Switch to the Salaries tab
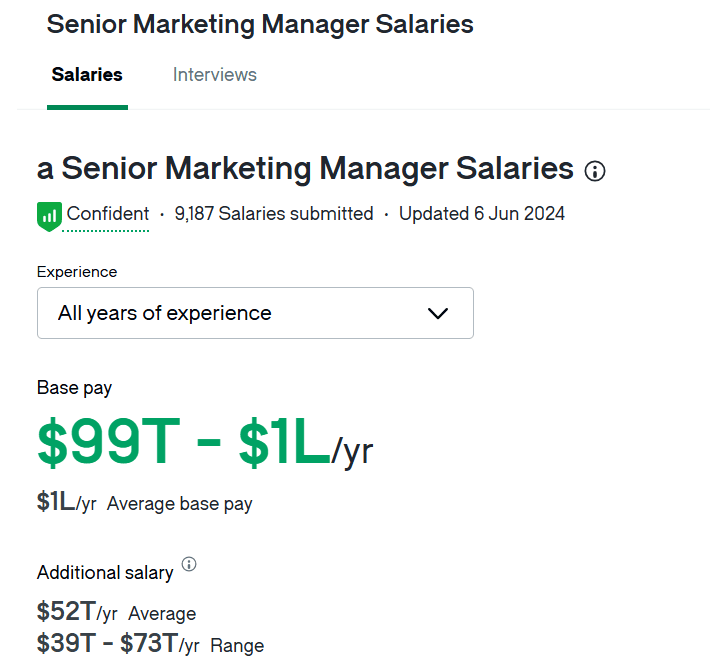This screenshot has height=667, width=710. 87,75
